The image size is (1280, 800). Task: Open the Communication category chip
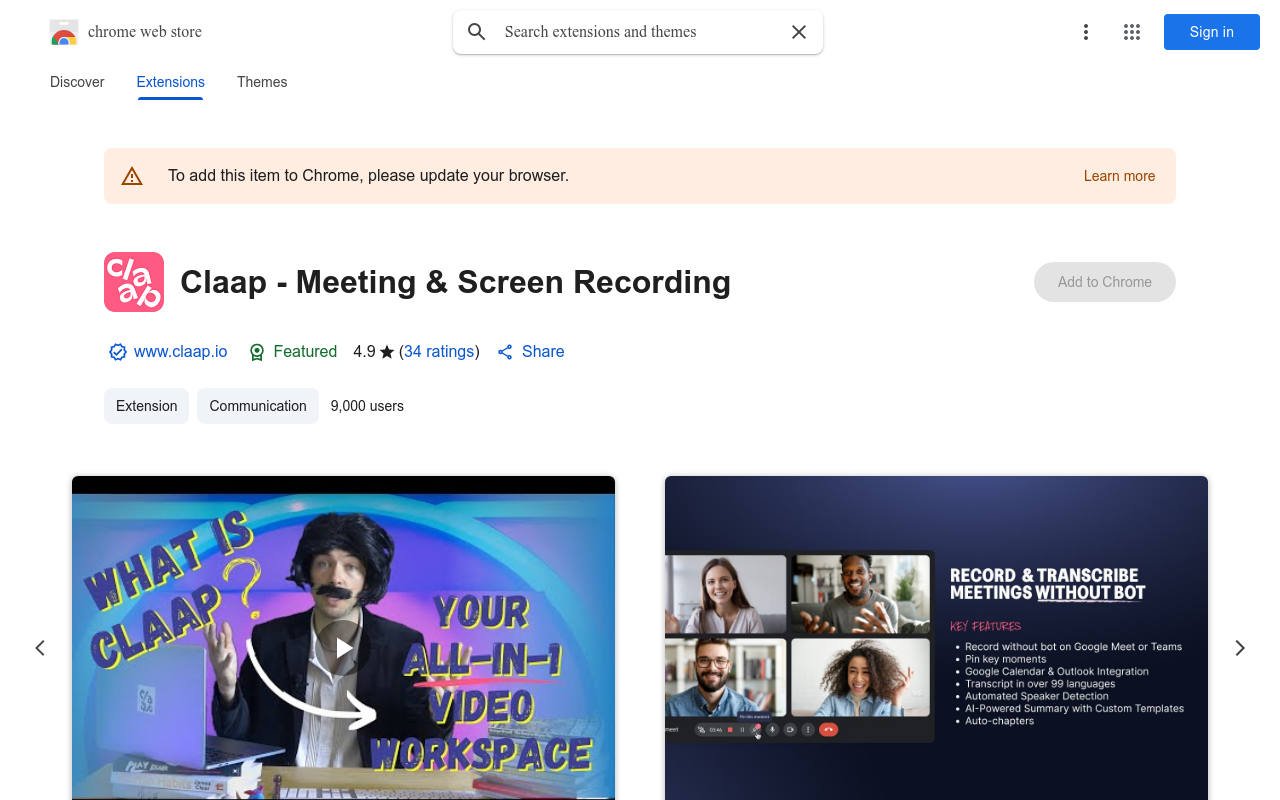258,406
